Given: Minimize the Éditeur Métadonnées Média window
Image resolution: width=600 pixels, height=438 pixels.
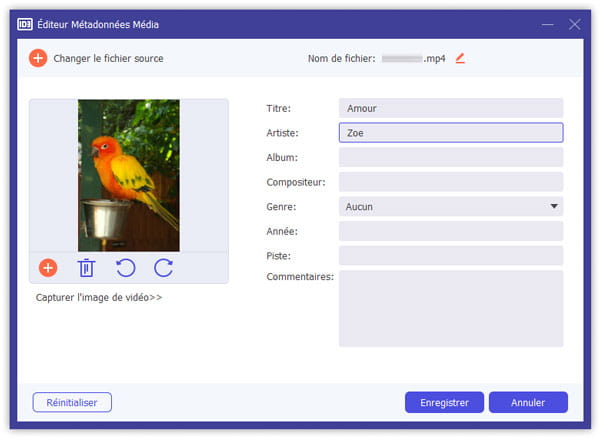Looking at the screenshot, I should [547, 23].
